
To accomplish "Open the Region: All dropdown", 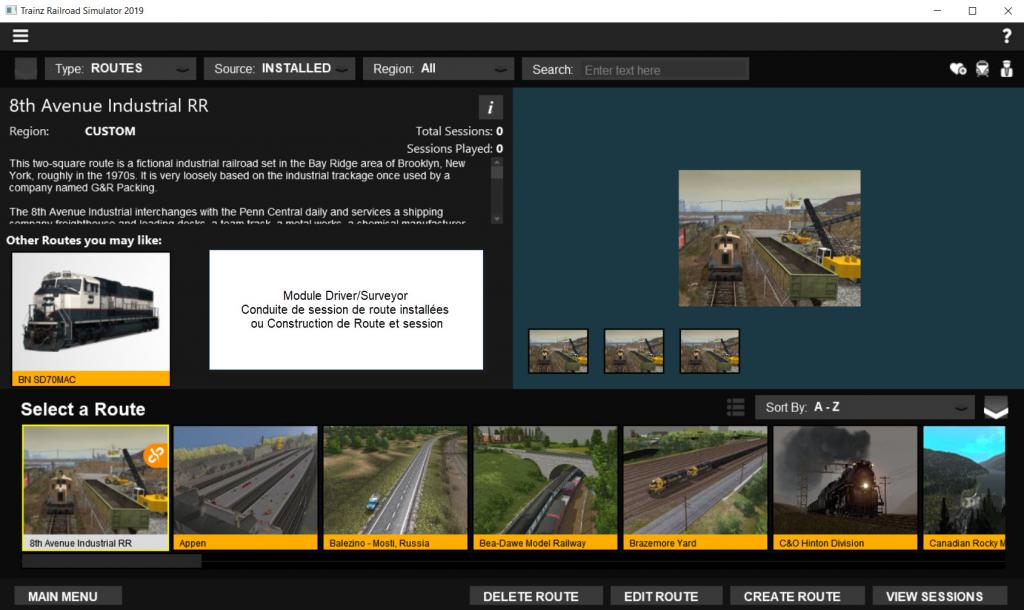I will [438, 69].
